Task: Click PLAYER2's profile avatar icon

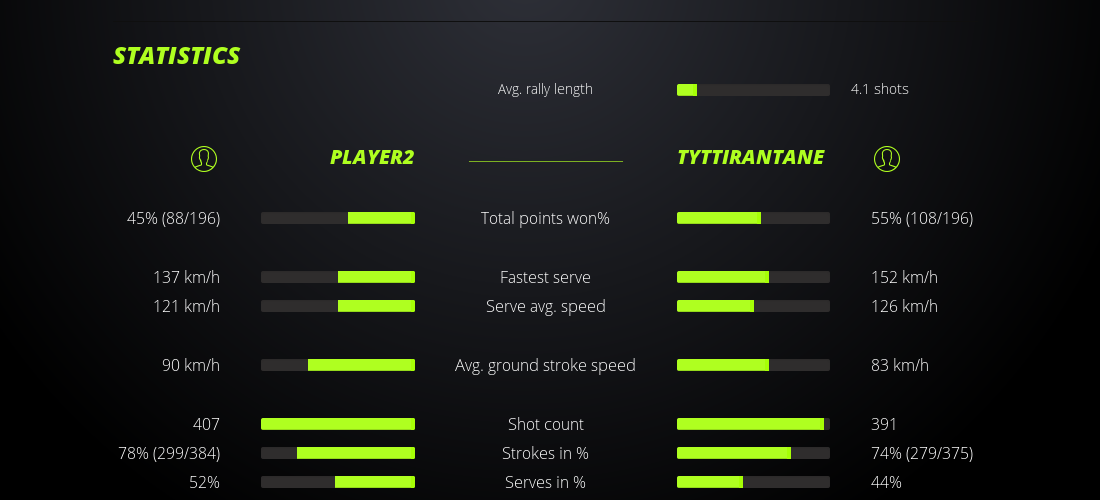Action: coord(203,158)
